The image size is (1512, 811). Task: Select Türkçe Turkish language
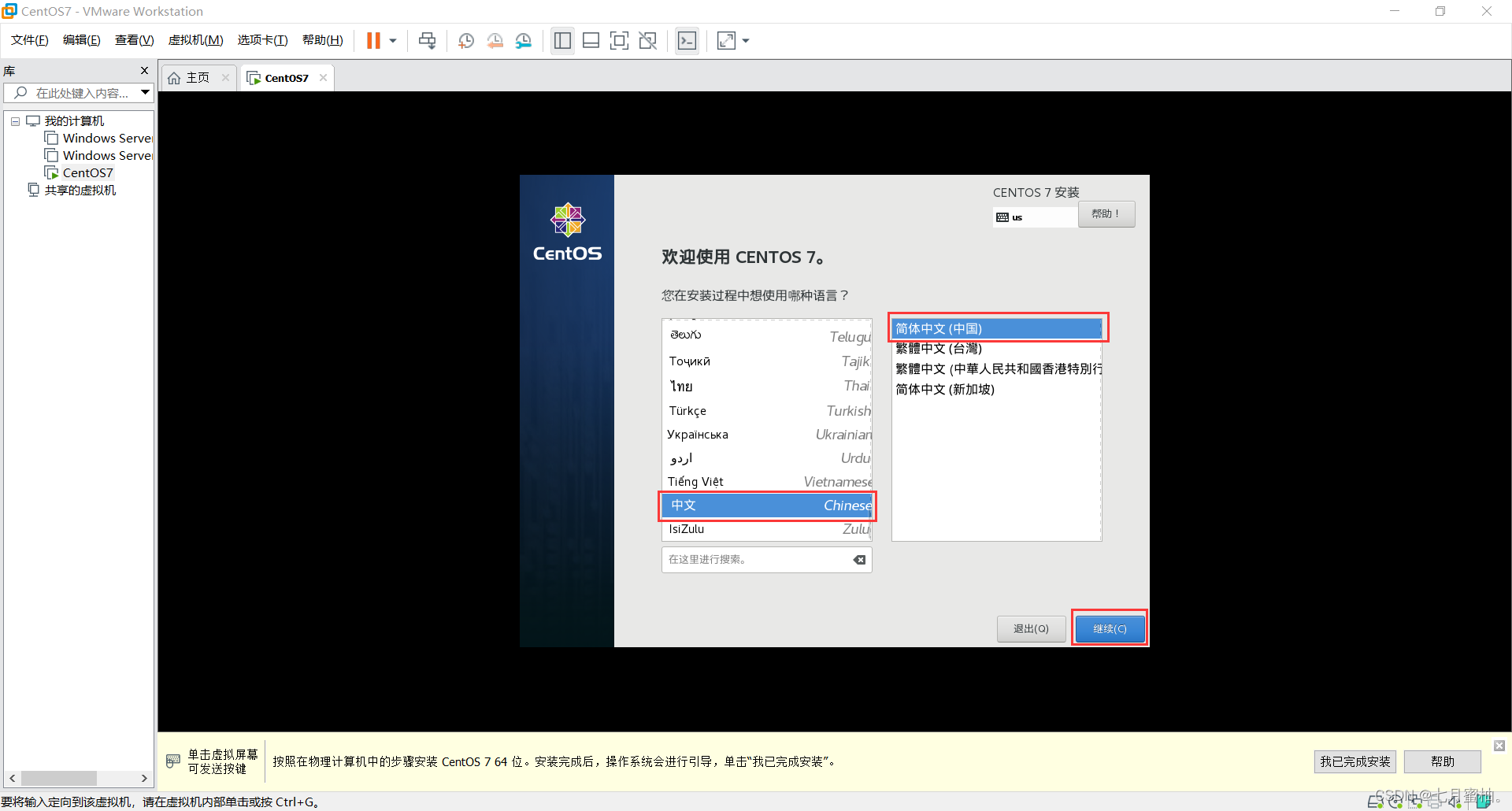[767, 410]
